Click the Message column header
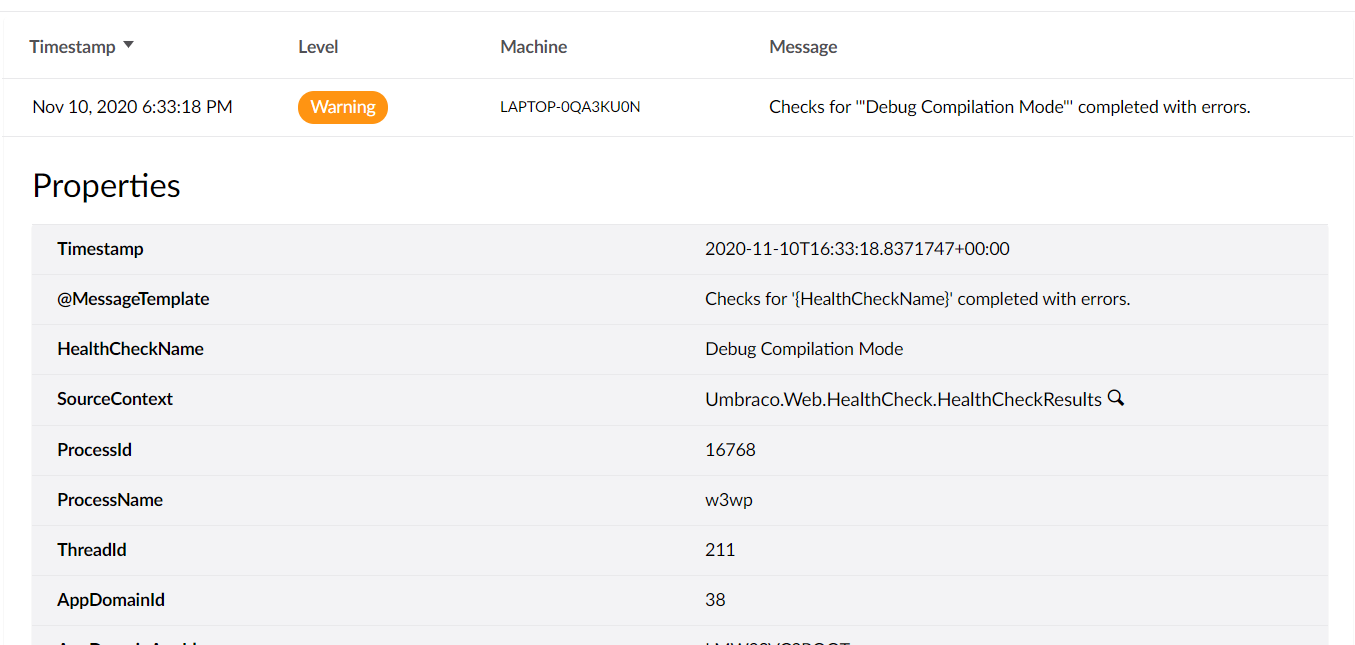Screen dimensions: 1355x645 click(x=803, y=47)
